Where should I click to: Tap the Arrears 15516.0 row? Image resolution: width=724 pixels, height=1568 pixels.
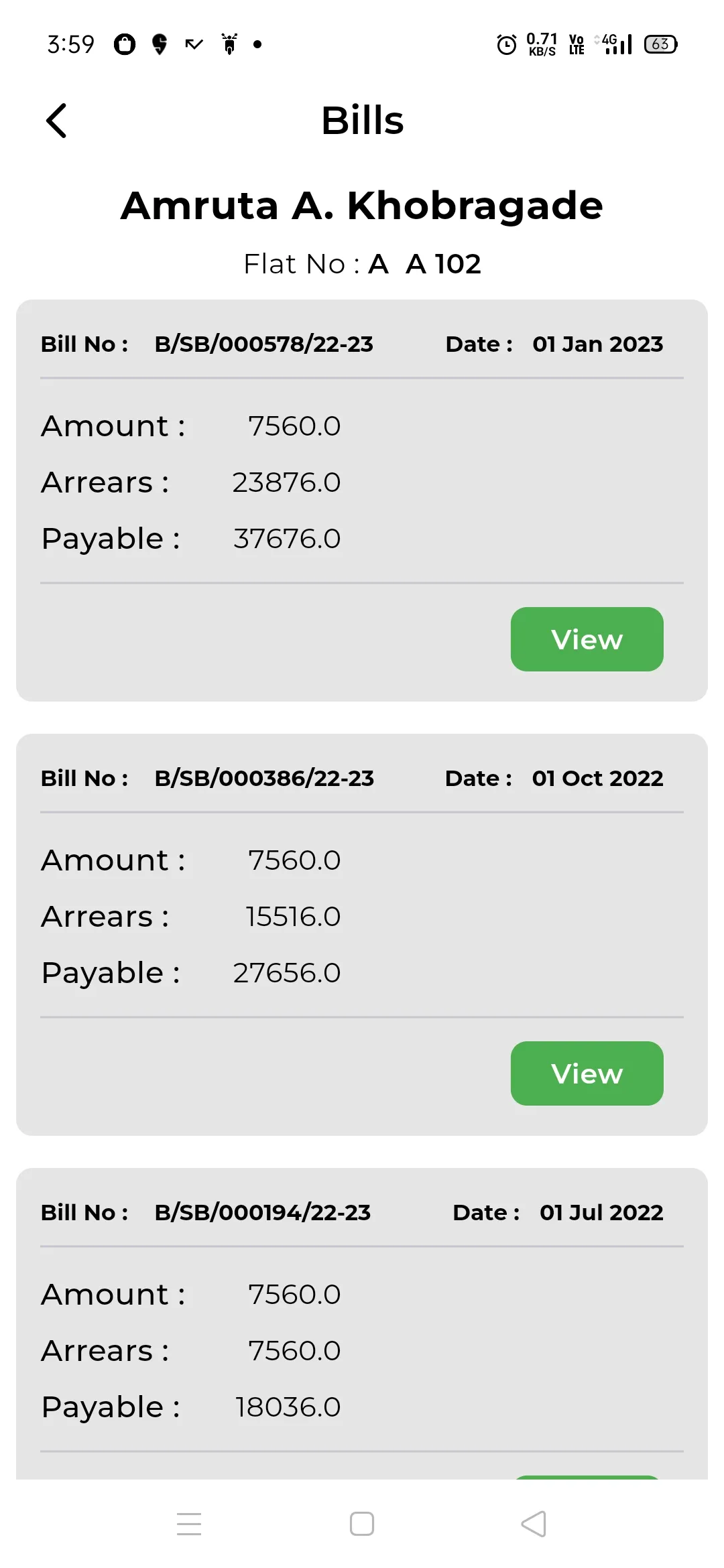tap(191, 917)
